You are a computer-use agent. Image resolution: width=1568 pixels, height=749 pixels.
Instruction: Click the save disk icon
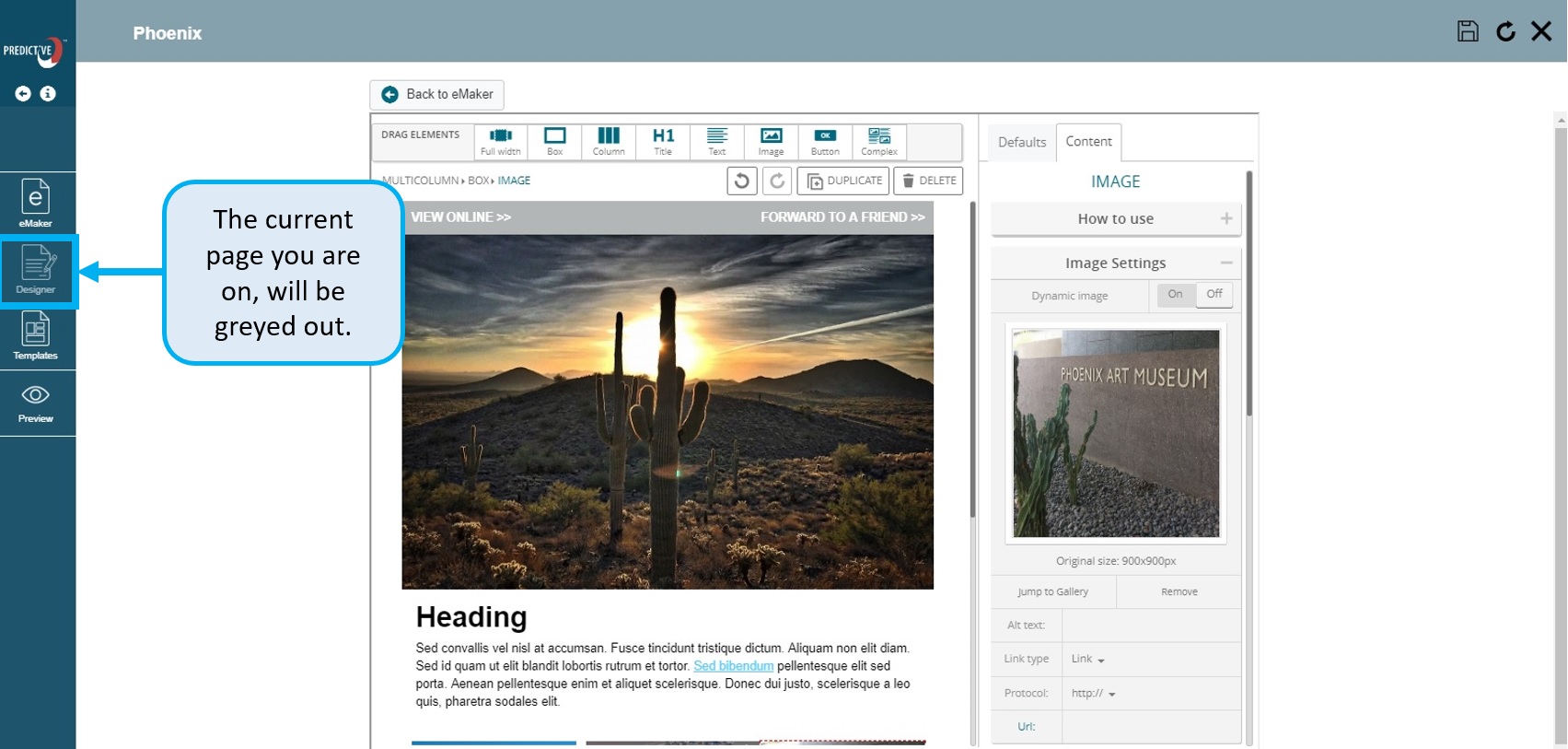1468,31
